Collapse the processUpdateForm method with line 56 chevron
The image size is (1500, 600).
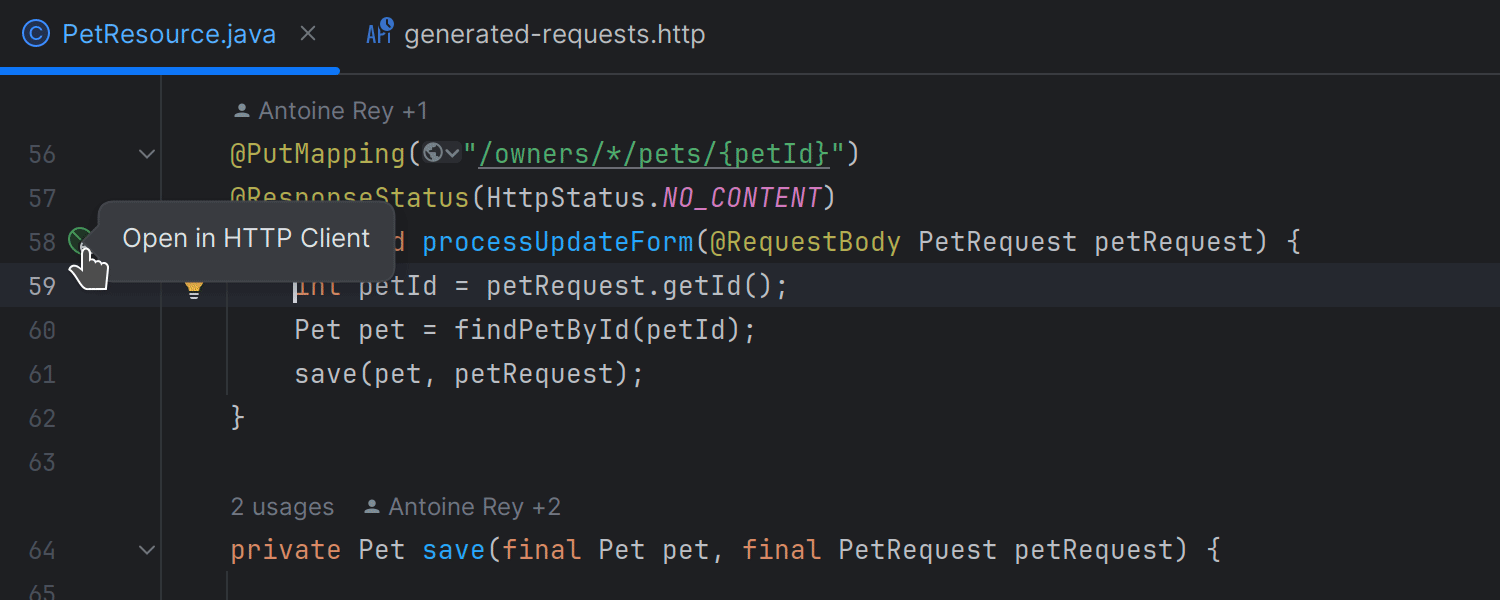pyautogui.click(x=146, y=153)
